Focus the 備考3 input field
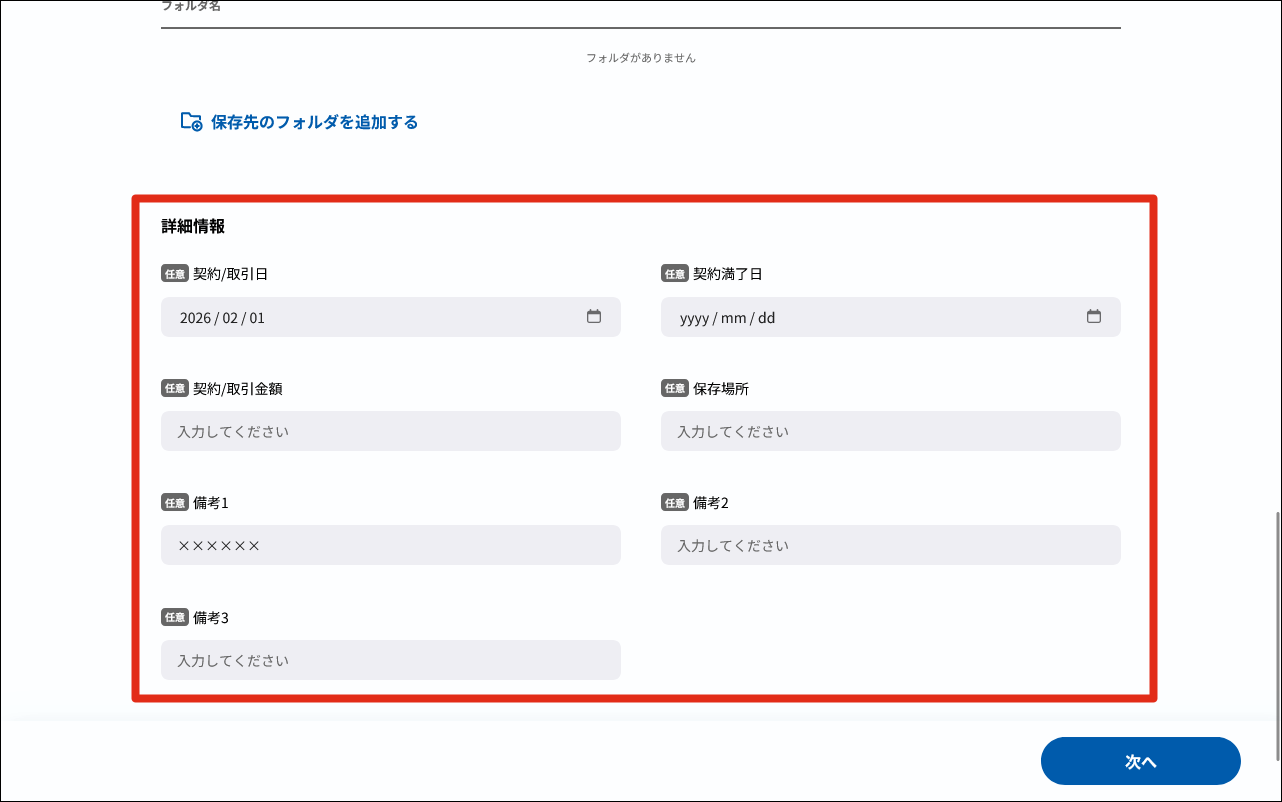Screen dimensions: 1282x802 (390, 661)
